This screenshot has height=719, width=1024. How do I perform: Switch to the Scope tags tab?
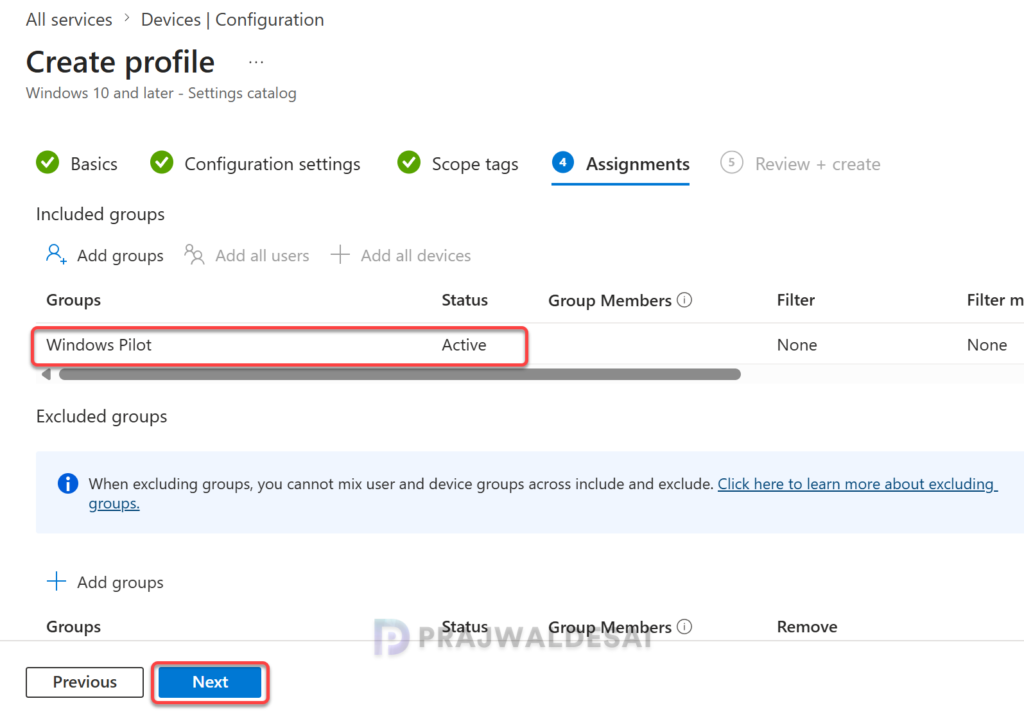[x=458, y=164]
